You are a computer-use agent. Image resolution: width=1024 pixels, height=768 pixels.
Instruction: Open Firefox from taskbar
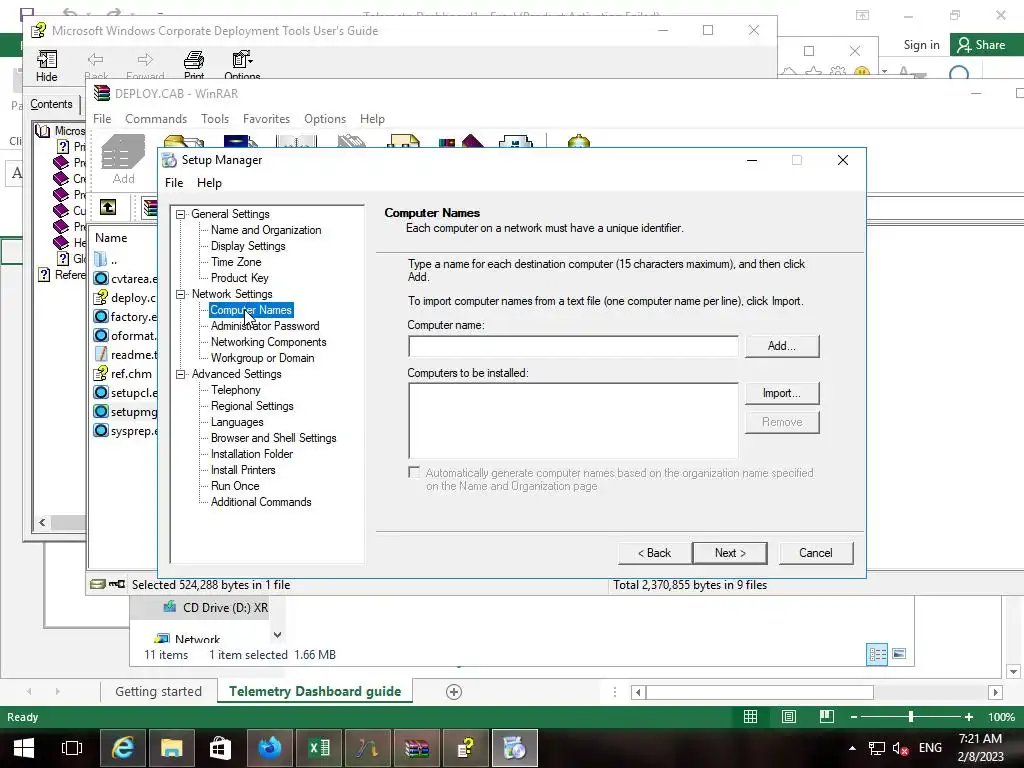[x=269, y=748]
